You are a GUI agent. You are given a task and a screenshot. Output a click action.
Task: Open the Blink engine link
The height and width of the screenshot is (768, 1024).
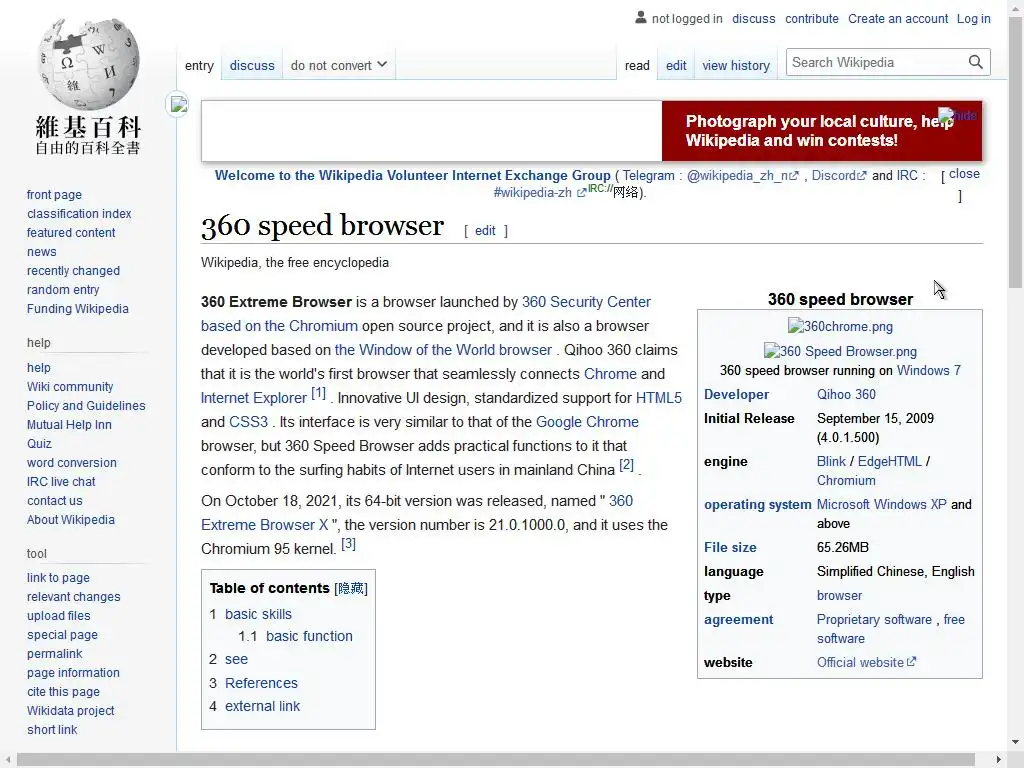click(831, 461)
